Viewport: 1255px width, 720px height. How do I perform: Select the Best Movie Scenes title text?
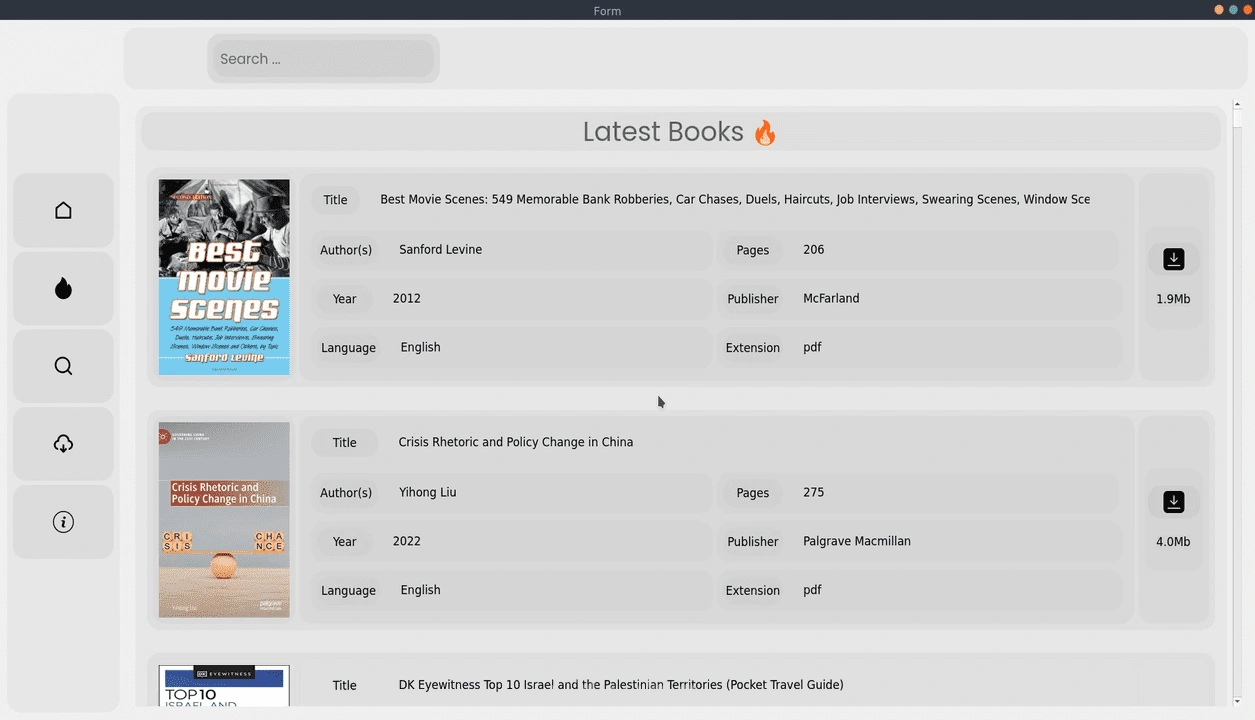coord(735,199)
